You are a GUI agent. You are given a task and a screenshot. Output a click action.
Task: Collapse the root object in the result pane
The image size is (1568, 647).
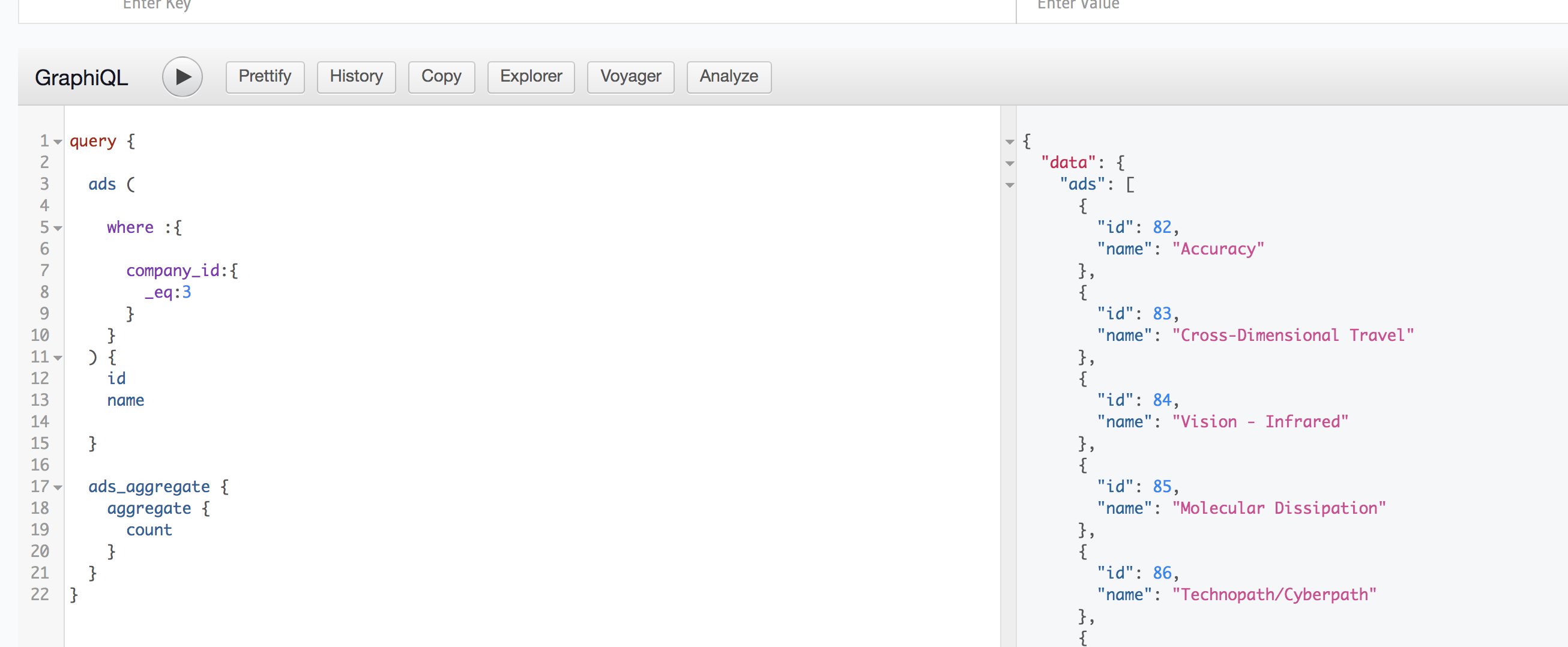point(1010,142)
